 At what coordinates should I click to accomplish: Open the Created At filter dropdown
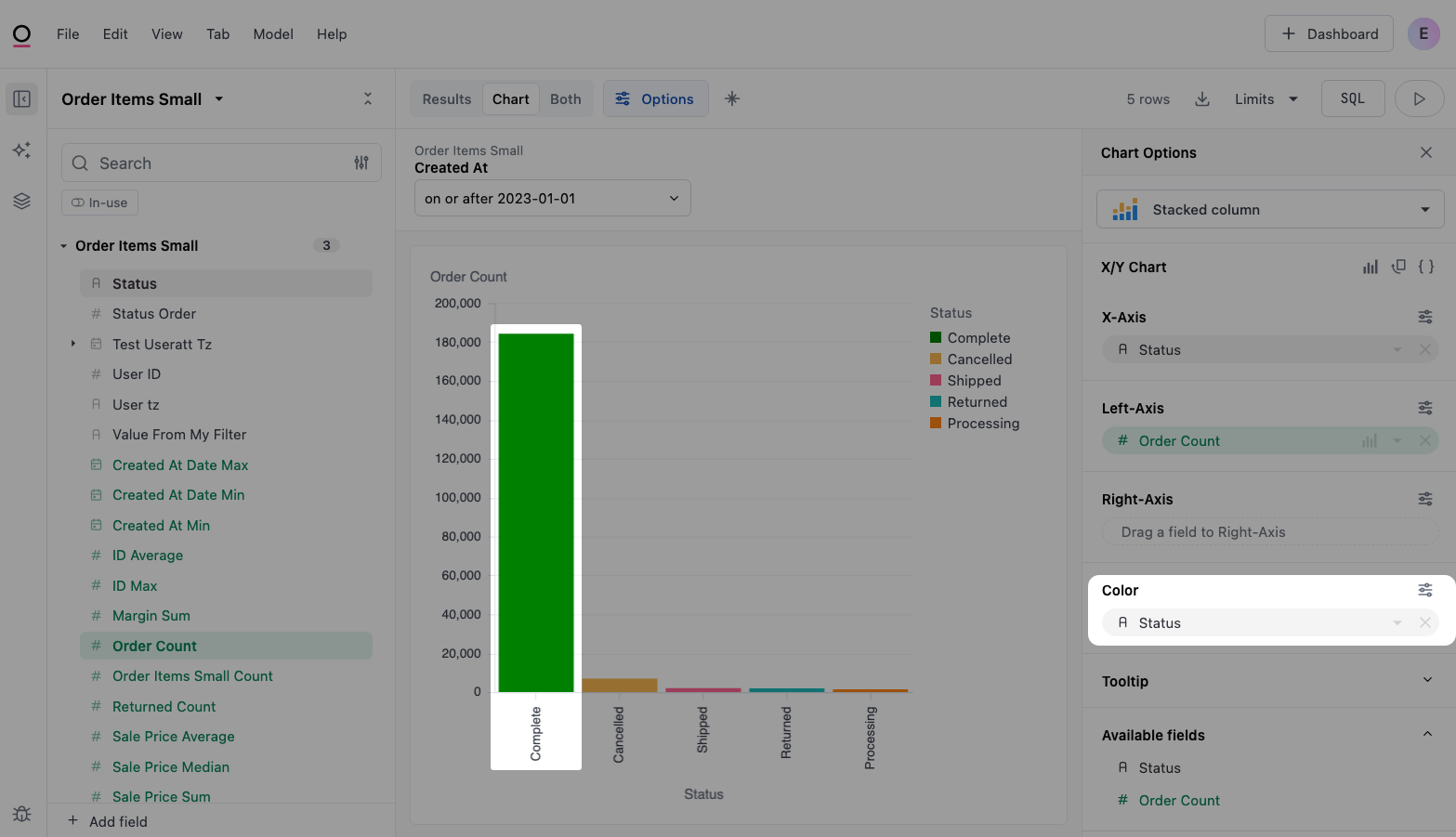click(552, 199)
